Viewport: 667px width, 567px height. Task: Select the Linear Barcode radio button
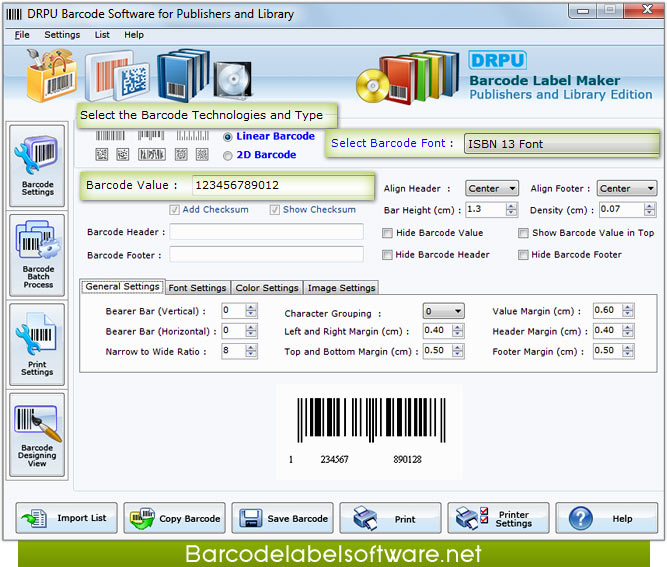pos(228,137)
